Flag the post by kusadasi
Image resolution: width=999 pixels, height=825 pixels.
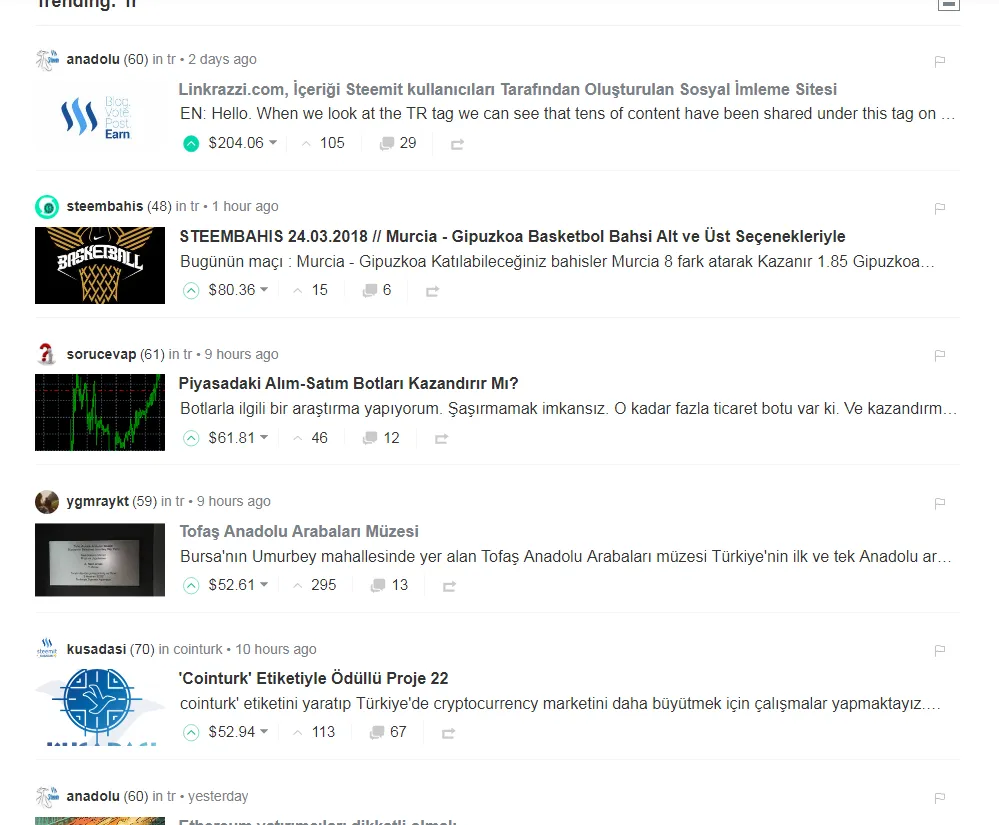(939, 650)
